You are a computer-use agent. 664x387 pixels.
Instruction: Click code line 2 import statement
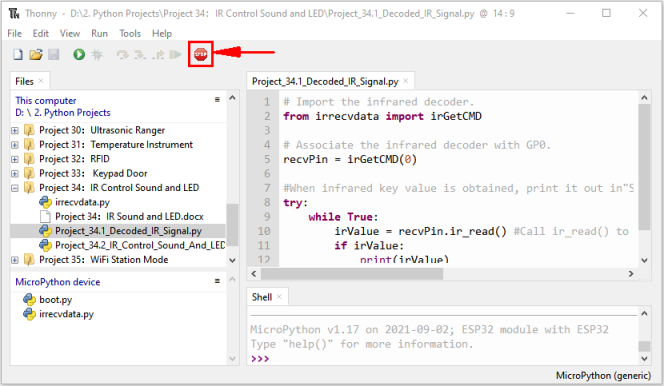coord(382,116)
